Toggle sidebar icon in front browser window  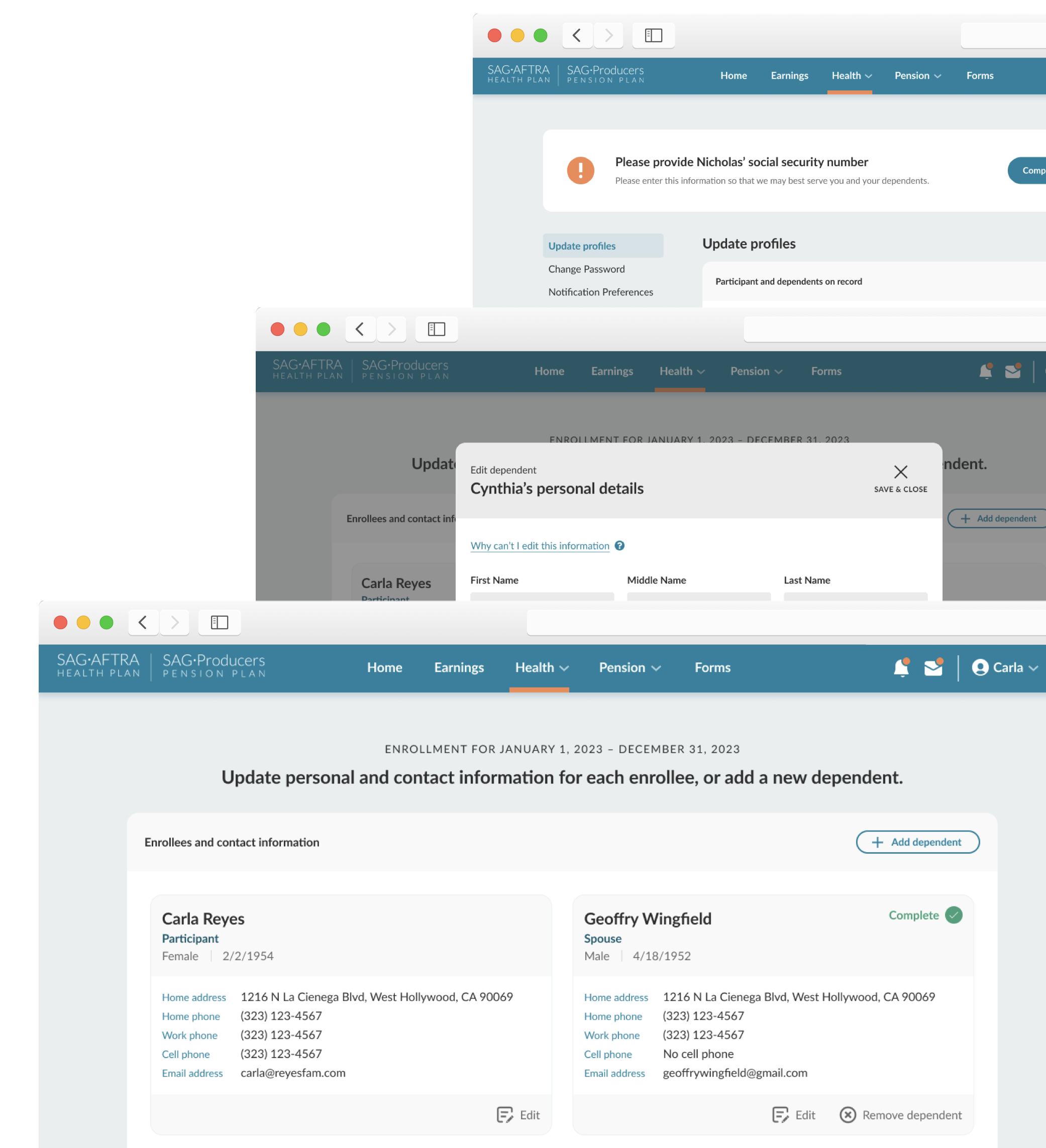(x=220, y=622)
